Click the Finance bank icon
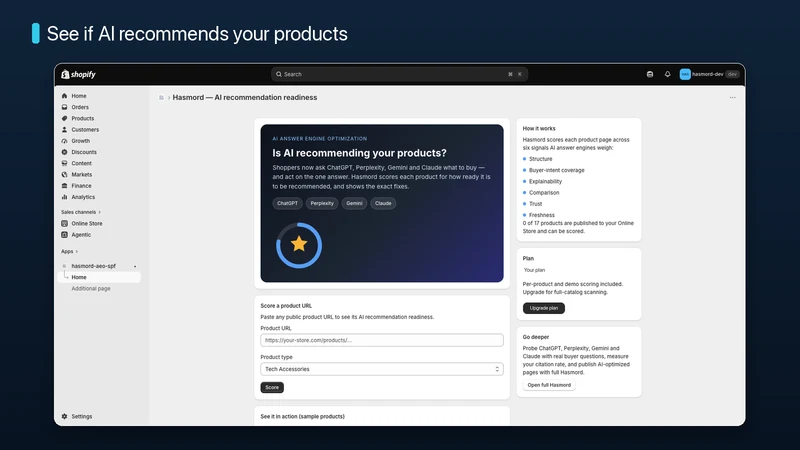 [64, 186]
